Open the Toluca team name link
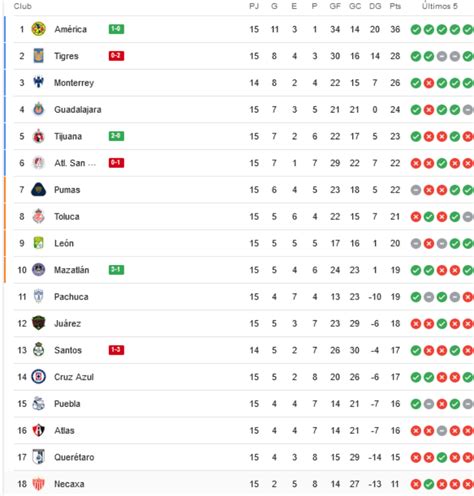The height and width of the screenshot is (496, 474). [67, 217]
